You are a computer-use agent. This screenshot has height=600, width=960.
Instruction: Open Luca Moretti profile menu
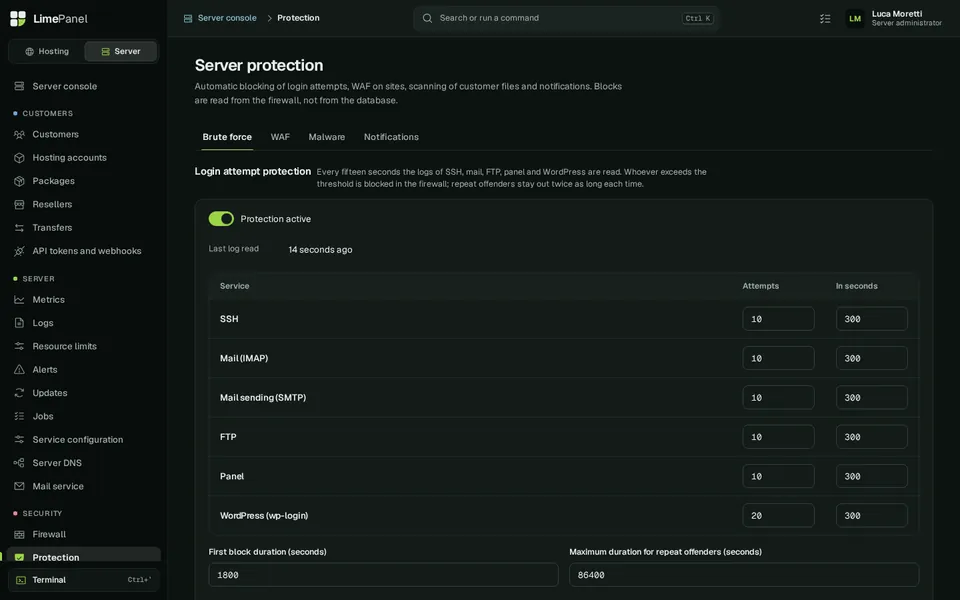894,18
